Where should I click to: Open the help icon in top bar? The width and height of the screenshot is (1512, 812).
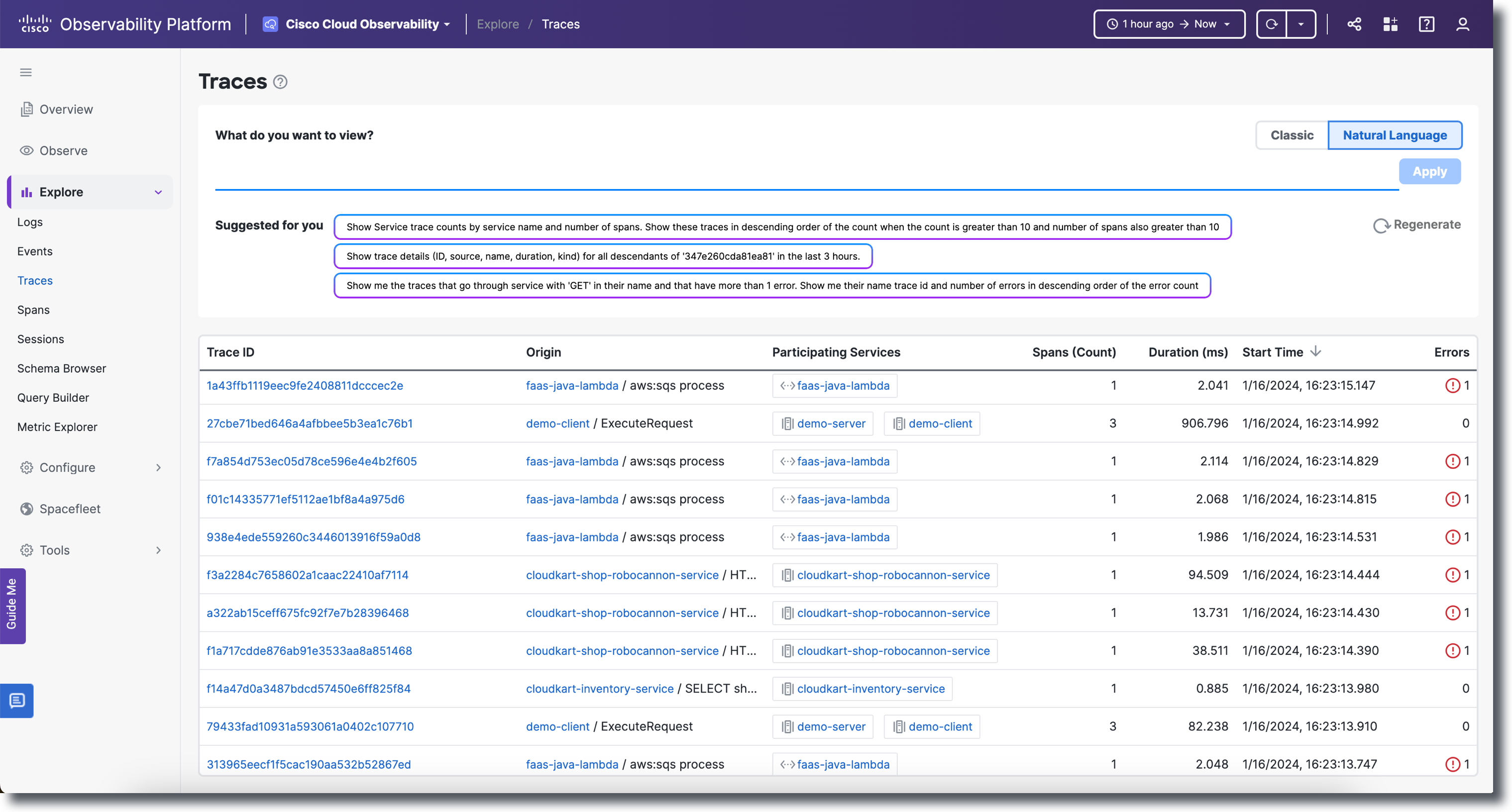(x=1426, y=24)
